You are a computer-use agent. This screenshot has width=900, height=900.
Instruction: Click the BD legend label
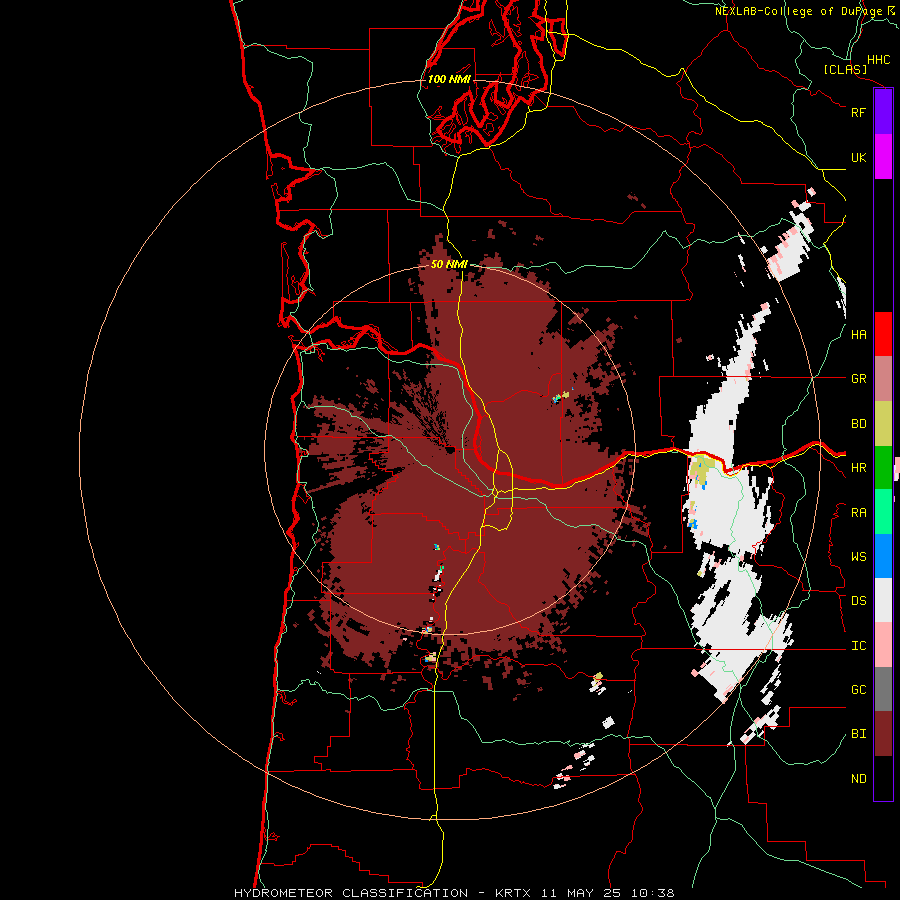pyautogui.click(x=859, y=424)
